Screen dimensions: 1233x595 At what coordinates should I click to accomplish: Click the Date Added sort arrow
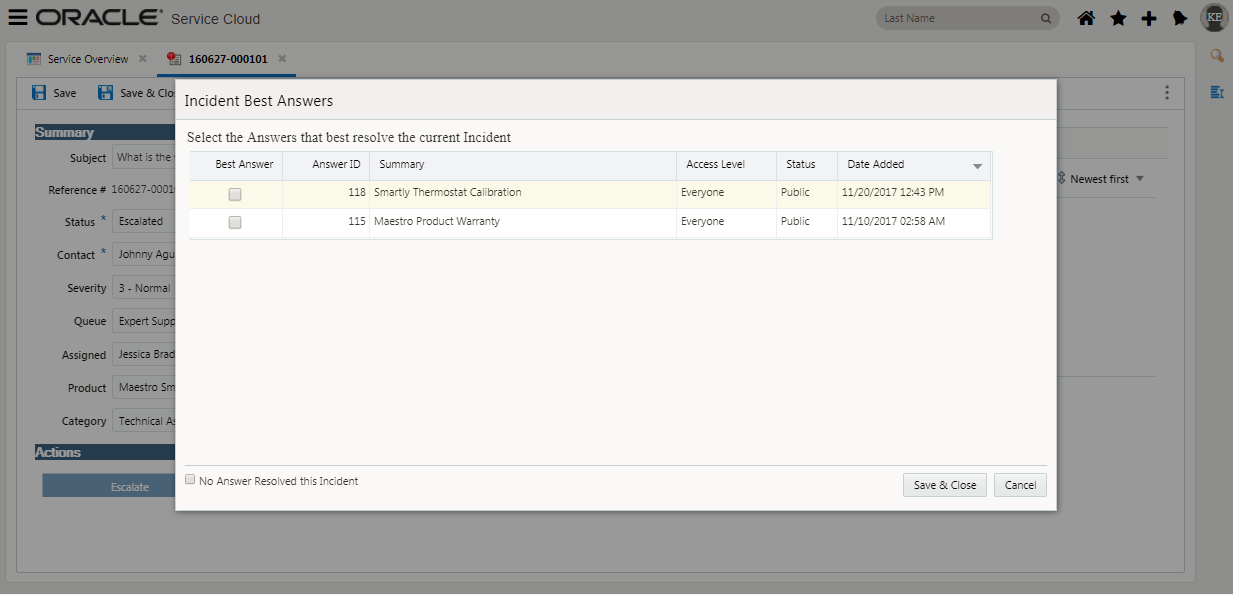point(977,166)
